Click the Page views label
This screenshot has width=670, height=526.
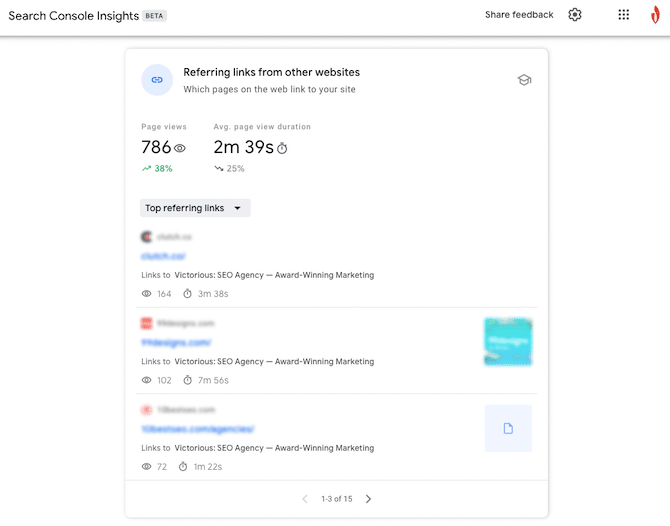[x=164, y=126]
